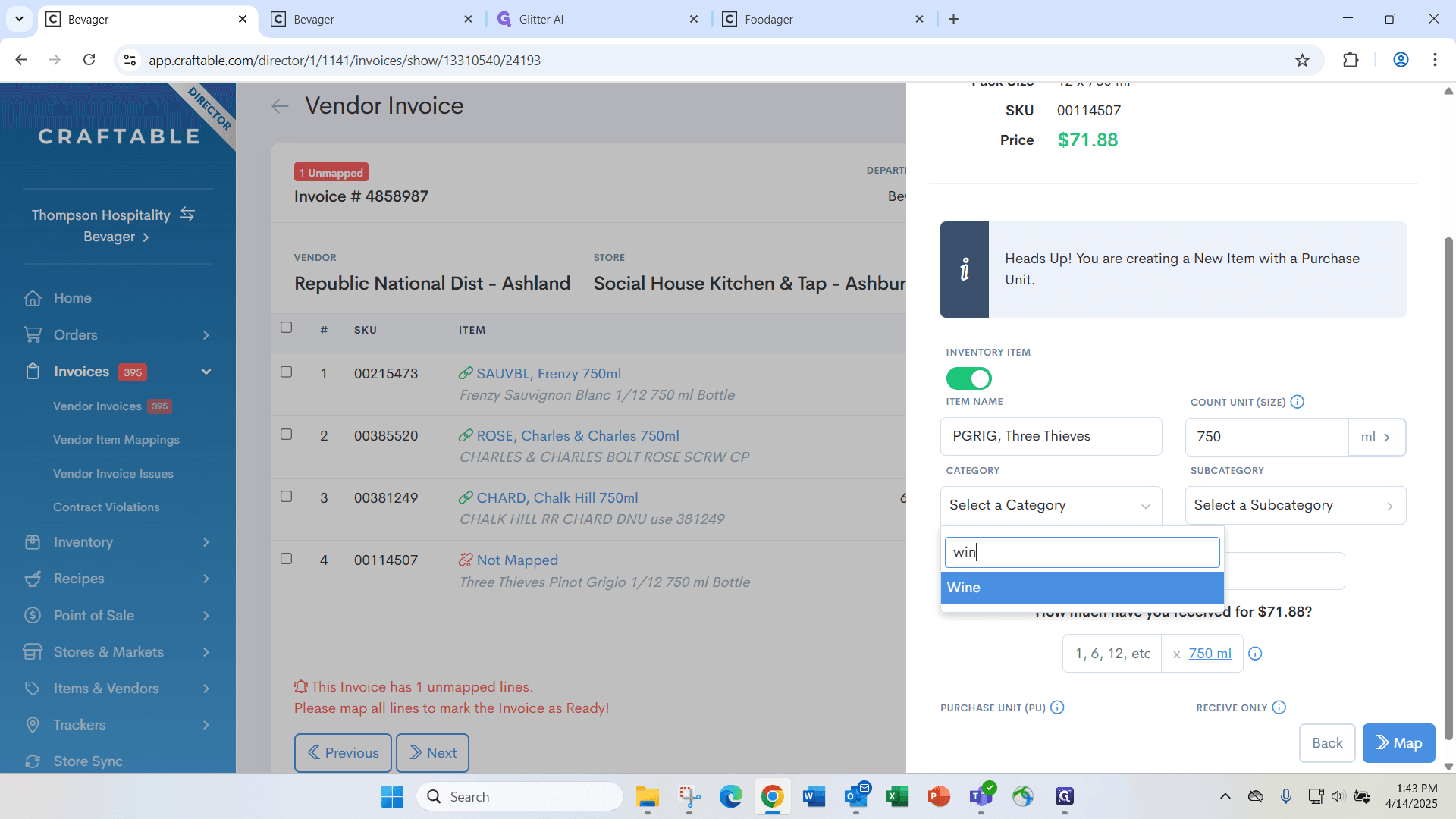Open PowerPoint from the taskbar

point(939,796)
